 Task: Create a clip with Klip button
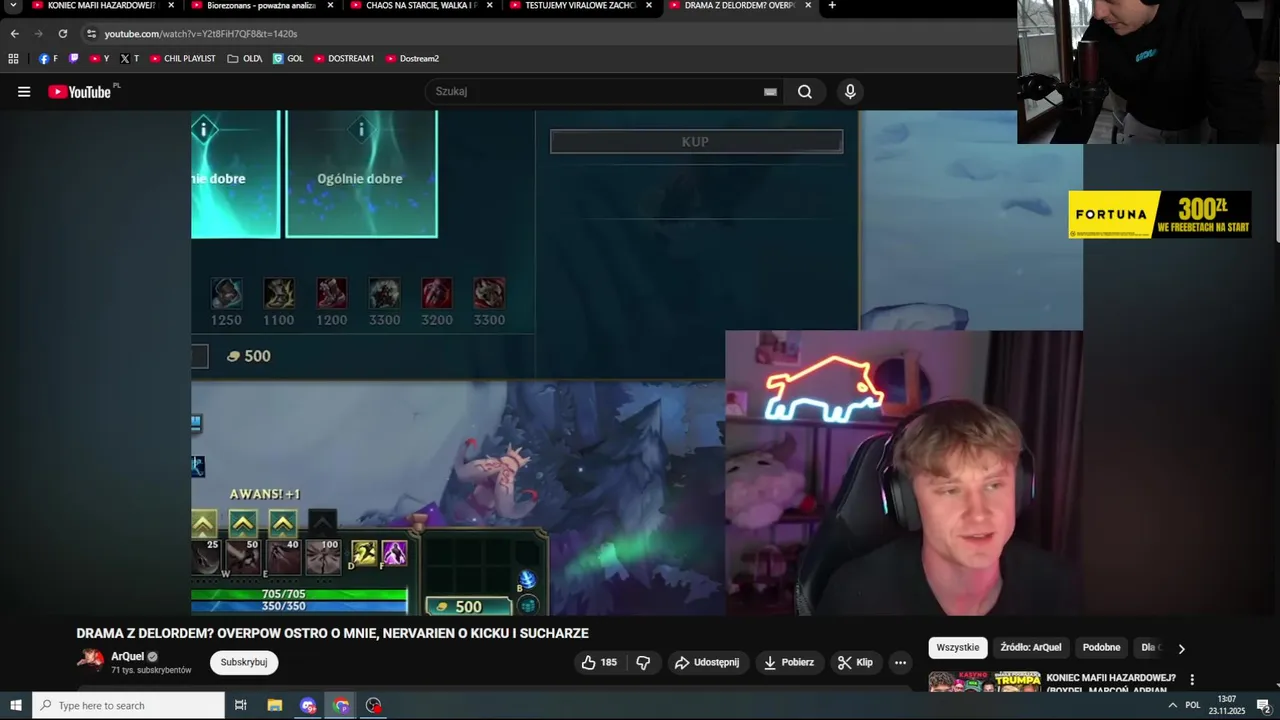[x=856, y=662]
